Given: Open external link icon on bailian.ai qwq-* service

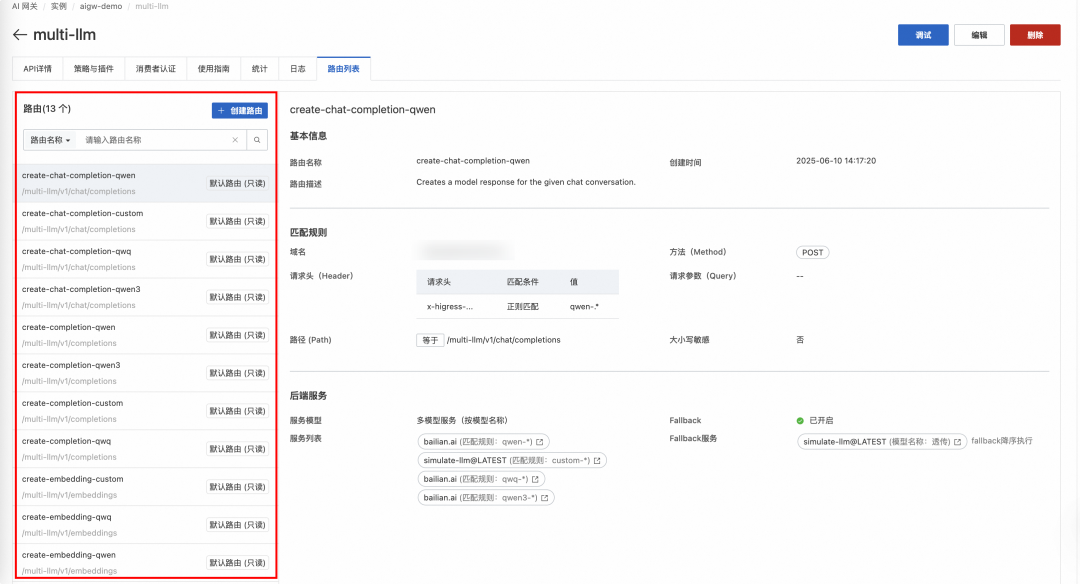Looking at the screenshot, I should [537, 479].
